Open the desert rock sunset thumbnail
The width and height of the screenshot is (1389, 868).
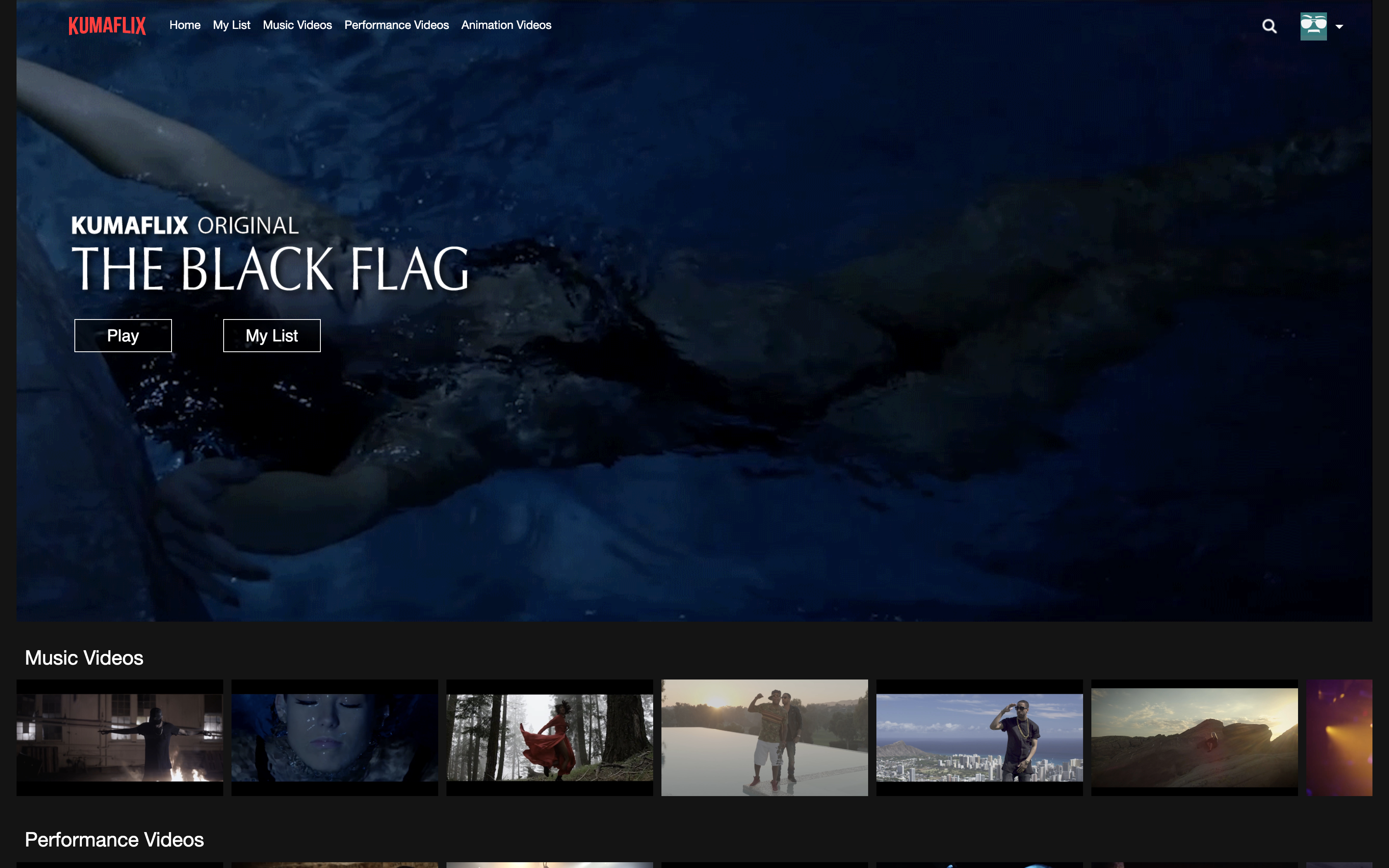pos(1194,738)
